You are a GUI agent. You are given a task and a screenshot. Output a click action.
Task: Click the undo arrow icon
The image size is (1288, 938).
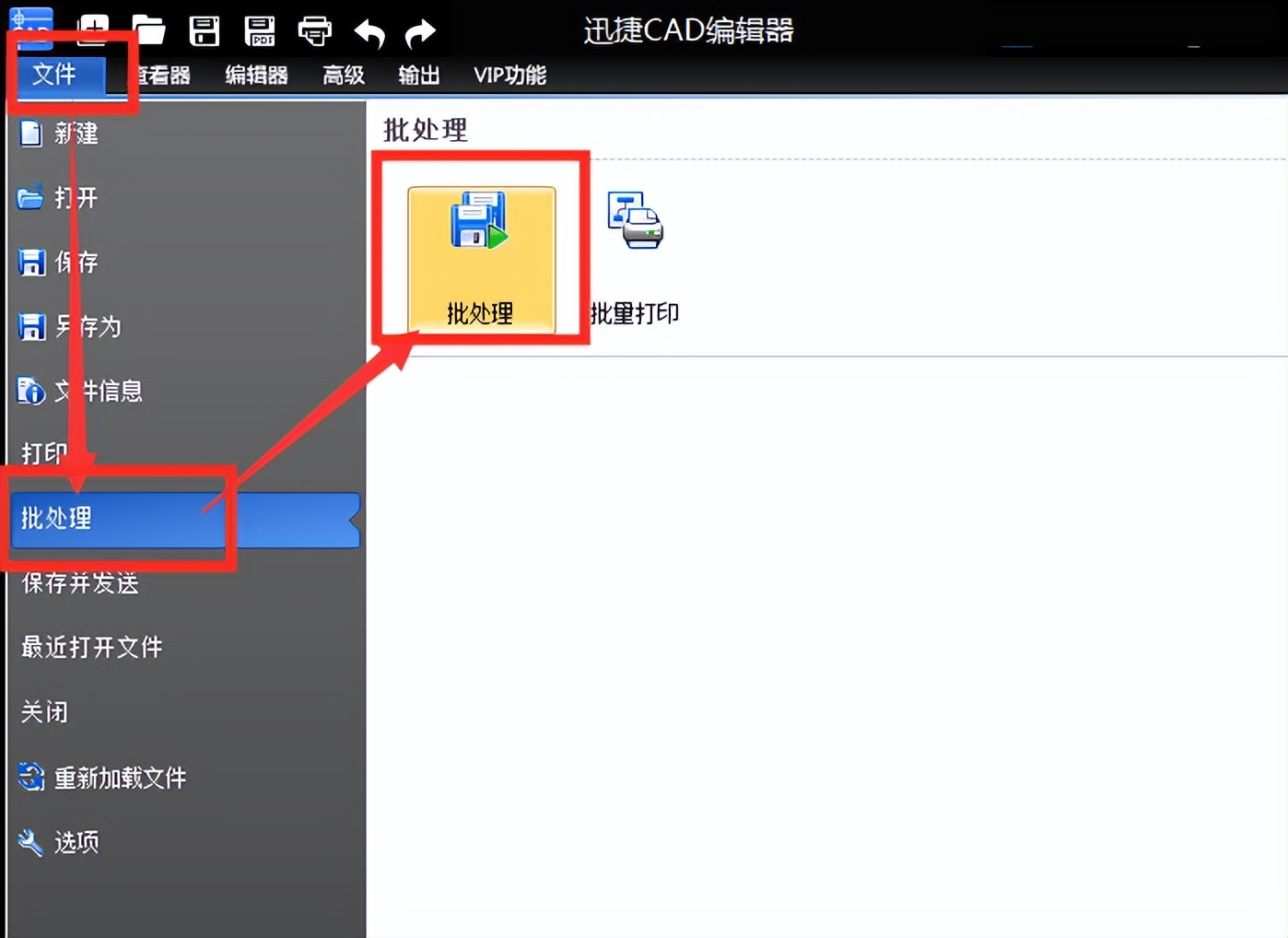coord(369,30)
